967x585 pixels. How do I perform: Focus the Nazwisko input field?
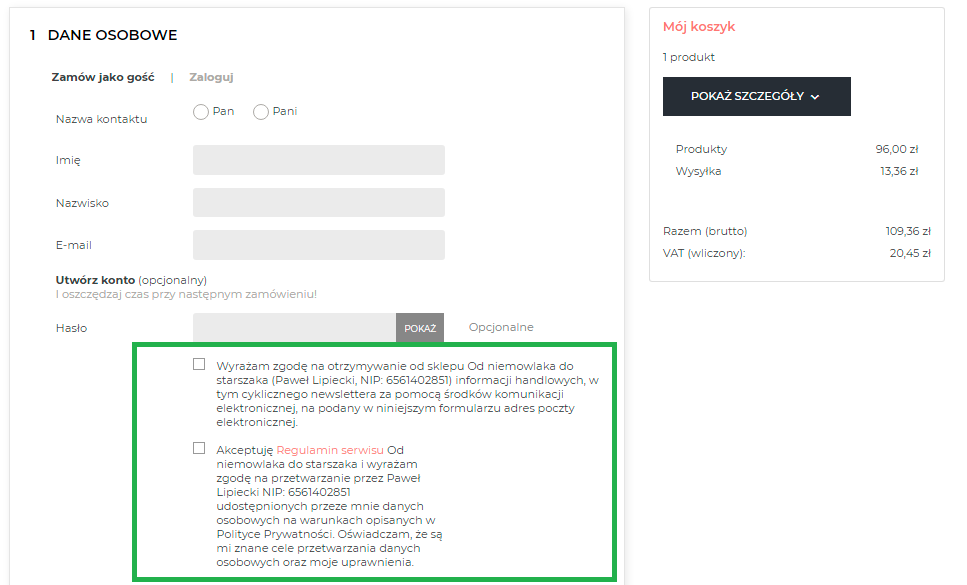point(319,203)
